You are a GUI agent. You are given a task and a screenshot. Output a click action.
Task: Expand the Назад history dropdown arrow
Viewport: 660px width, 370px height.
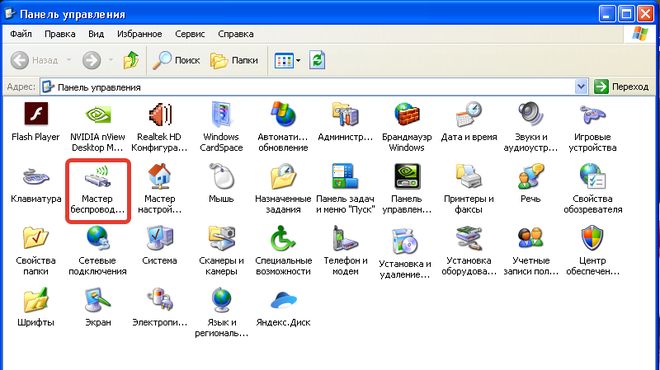(x=69, y=60)
